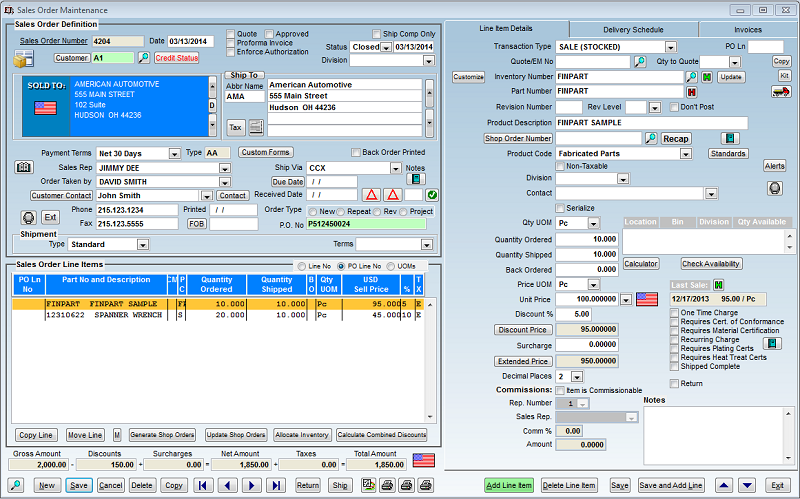Click the search icon next to Inventory Number

[690, 77]
